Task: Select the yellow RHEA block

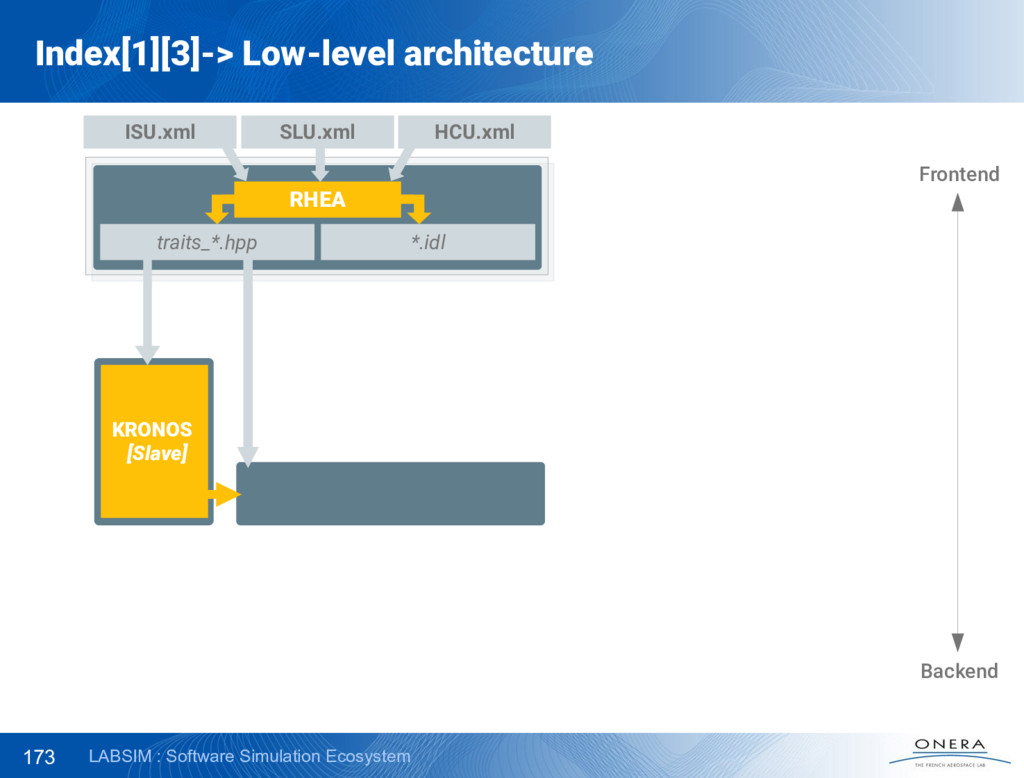Action: [317, 199]
